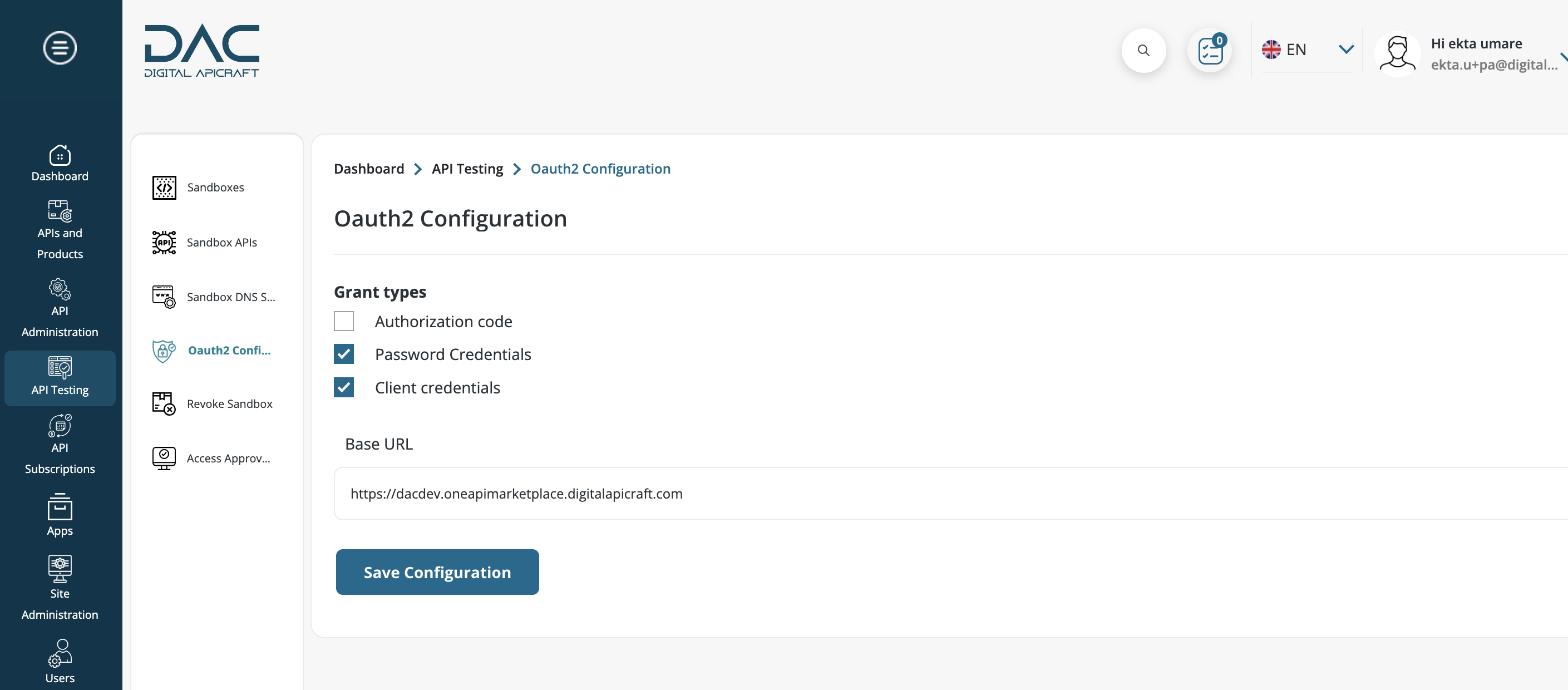Toggle off the Password Credentials checkbox

point(343,353)
